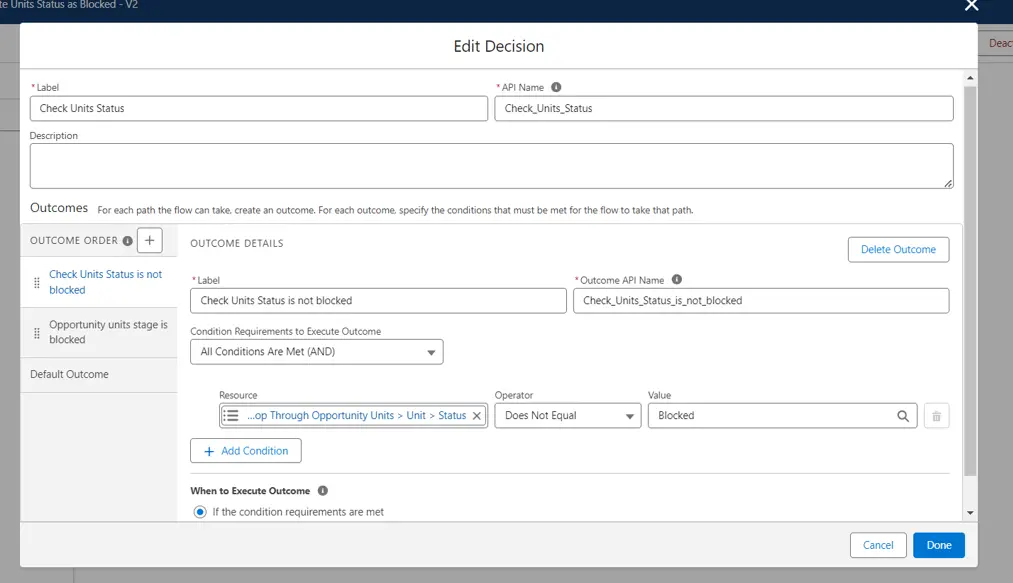
Task: Click the API Name info icon
Action: click(556, 87)
